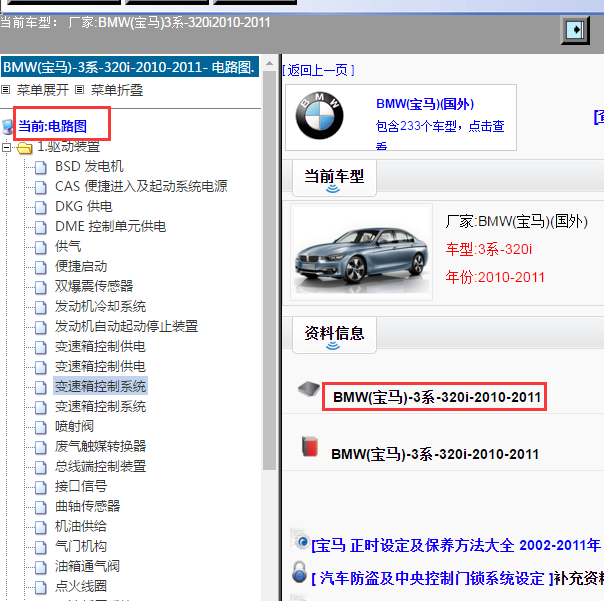Viewport: 604px width, 601px height.
Task: Click page icon of 便捷启动
Action: (40, 267)
